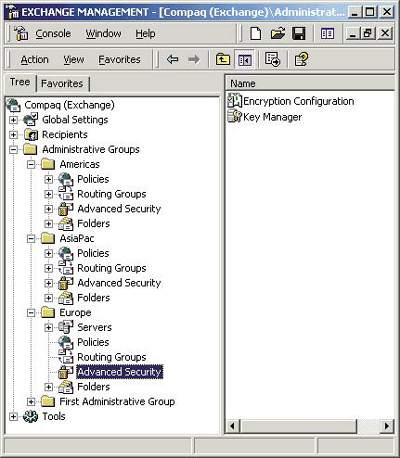Expand the Tools node
The width and height of the screenshot is (400, 458).
[x=13, y=416]
